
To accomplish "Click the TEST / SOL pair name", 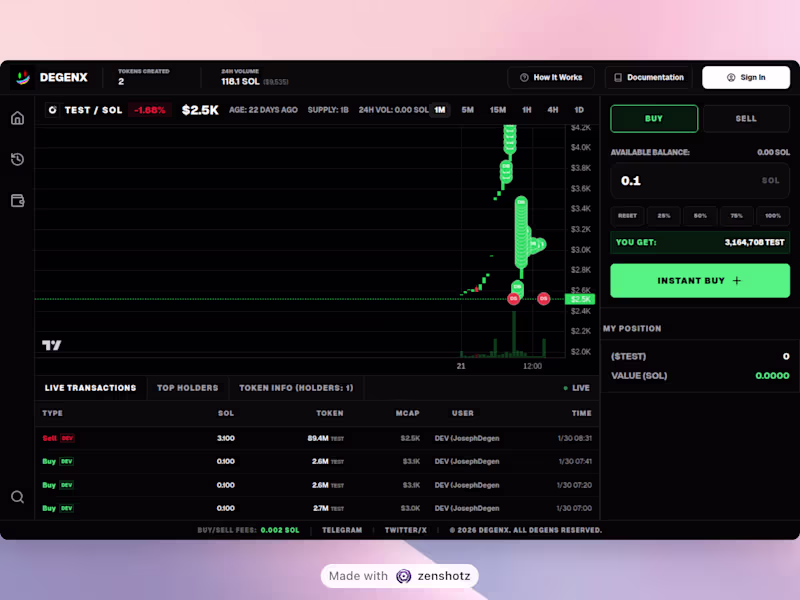I will [x=93, y=110].
